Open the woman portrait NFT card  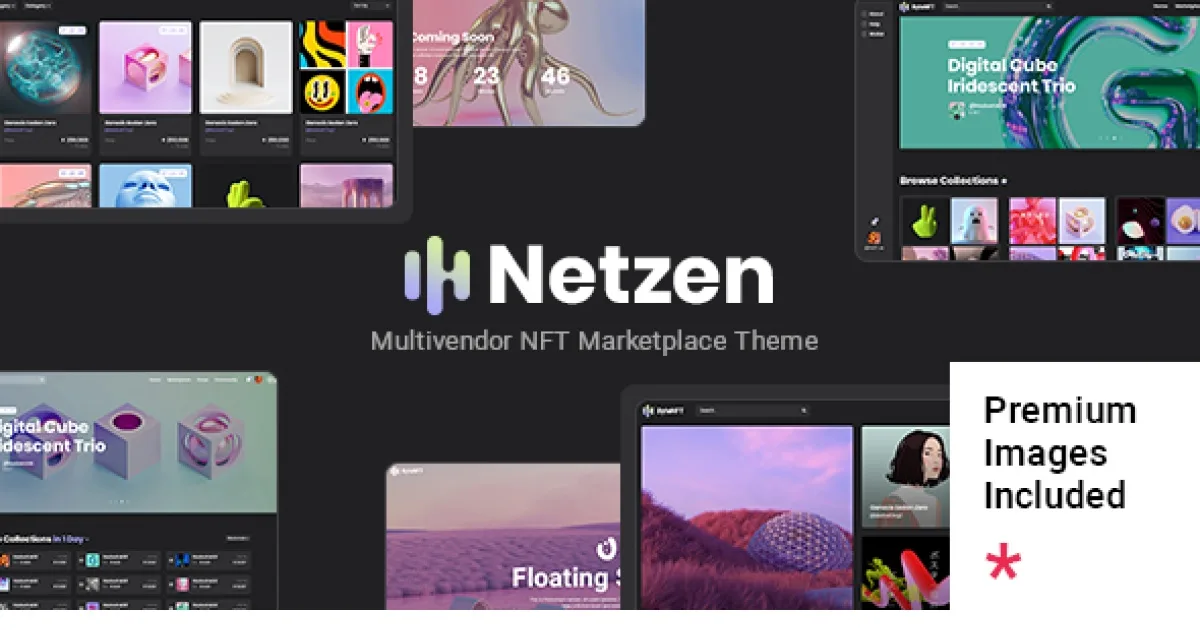[905, 476]
